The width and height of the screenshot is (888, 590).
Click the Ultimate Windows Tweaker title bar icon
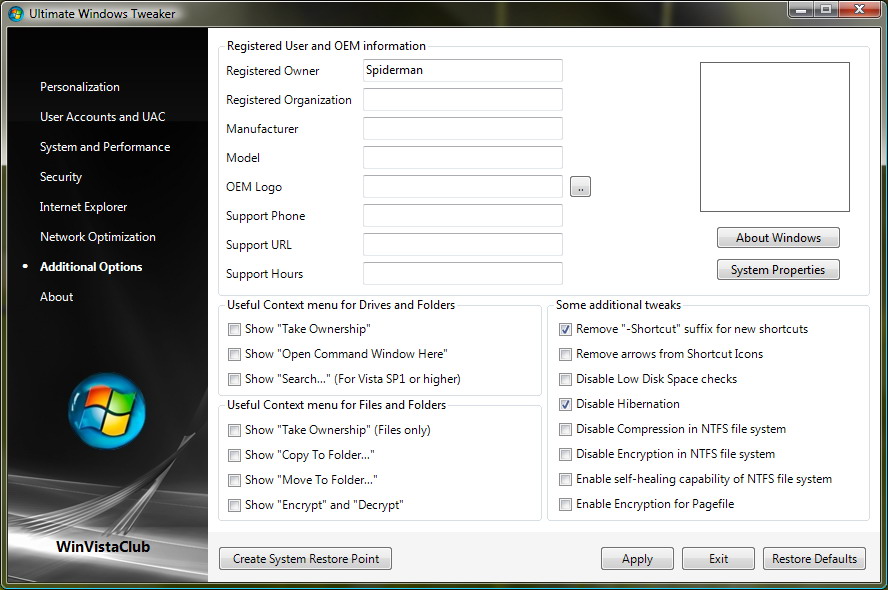(x=16, y=13)
